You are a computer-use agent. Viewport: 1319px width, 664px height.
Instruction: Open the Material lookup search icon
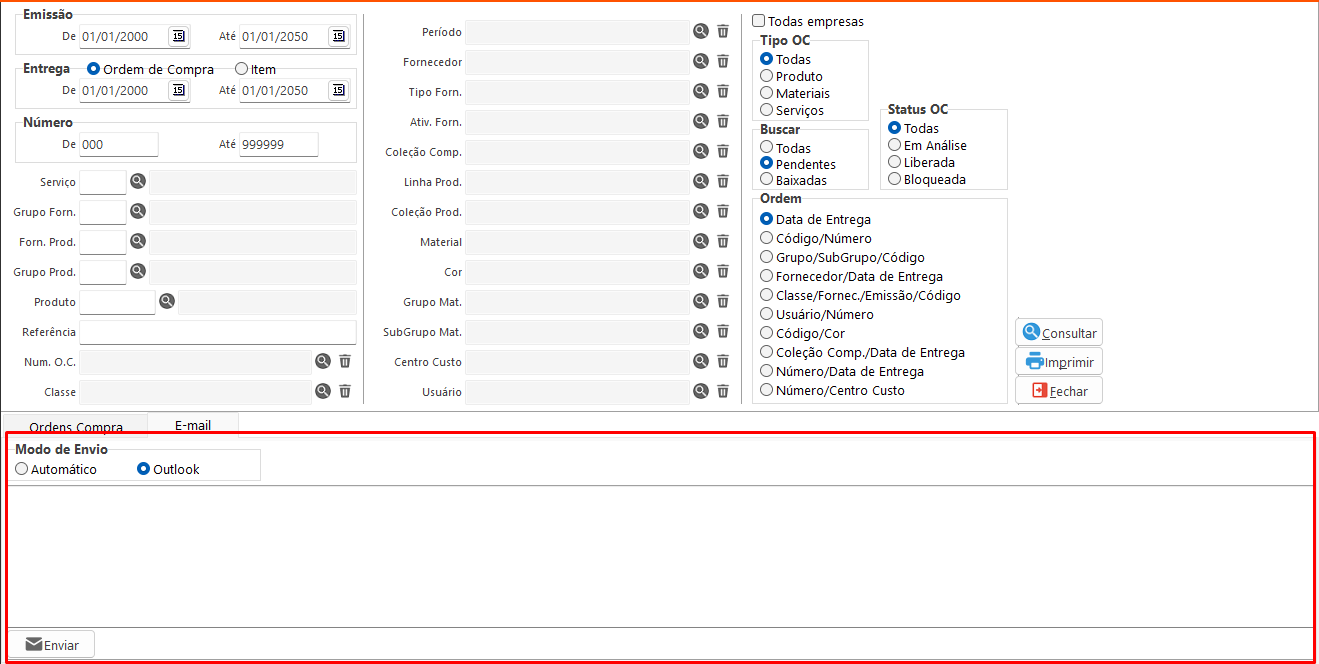point(701,241)
